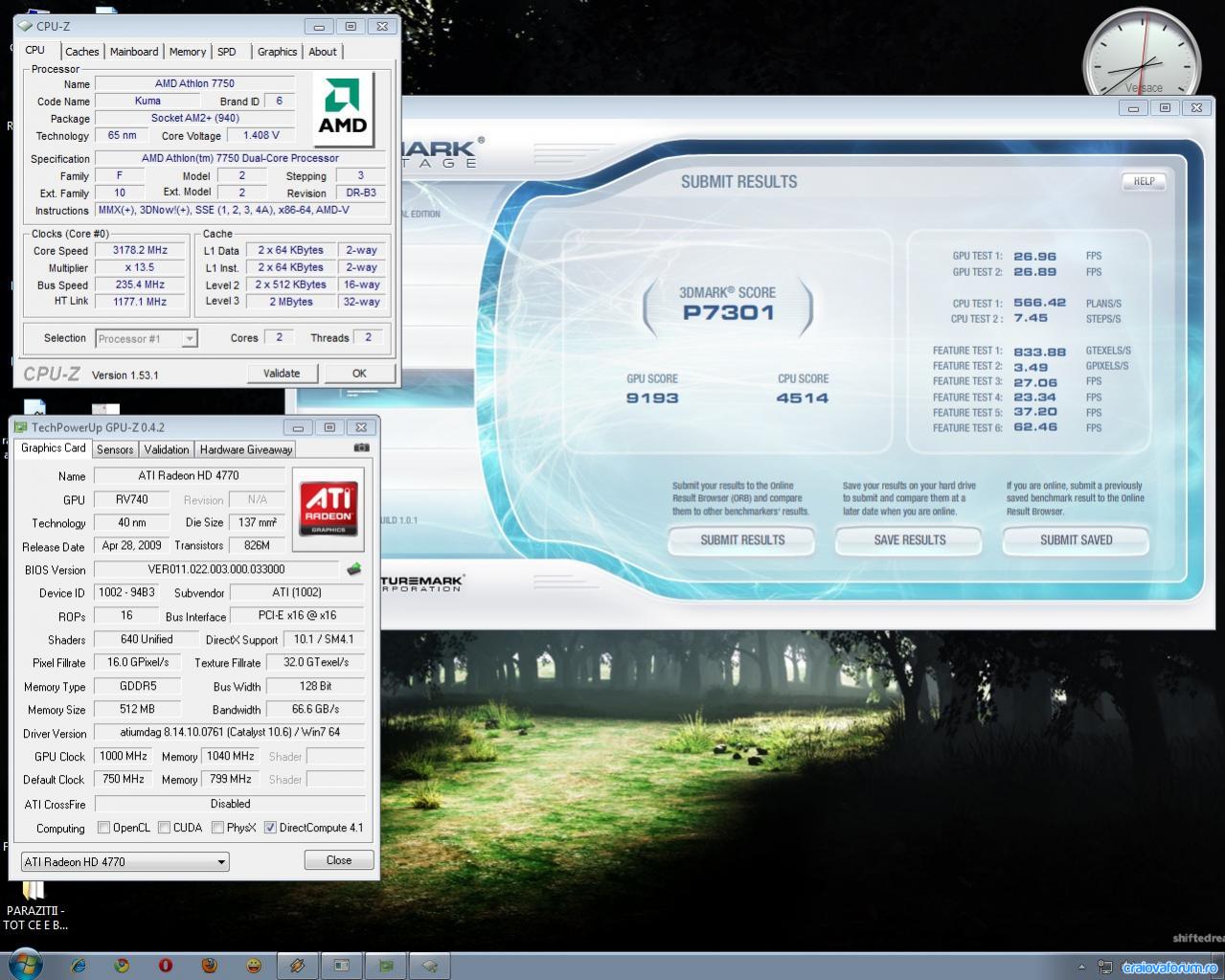Click the CPU-Z Name field AMD Athlon 7750
The image size is (1225, 980).
tap(194, 83)
